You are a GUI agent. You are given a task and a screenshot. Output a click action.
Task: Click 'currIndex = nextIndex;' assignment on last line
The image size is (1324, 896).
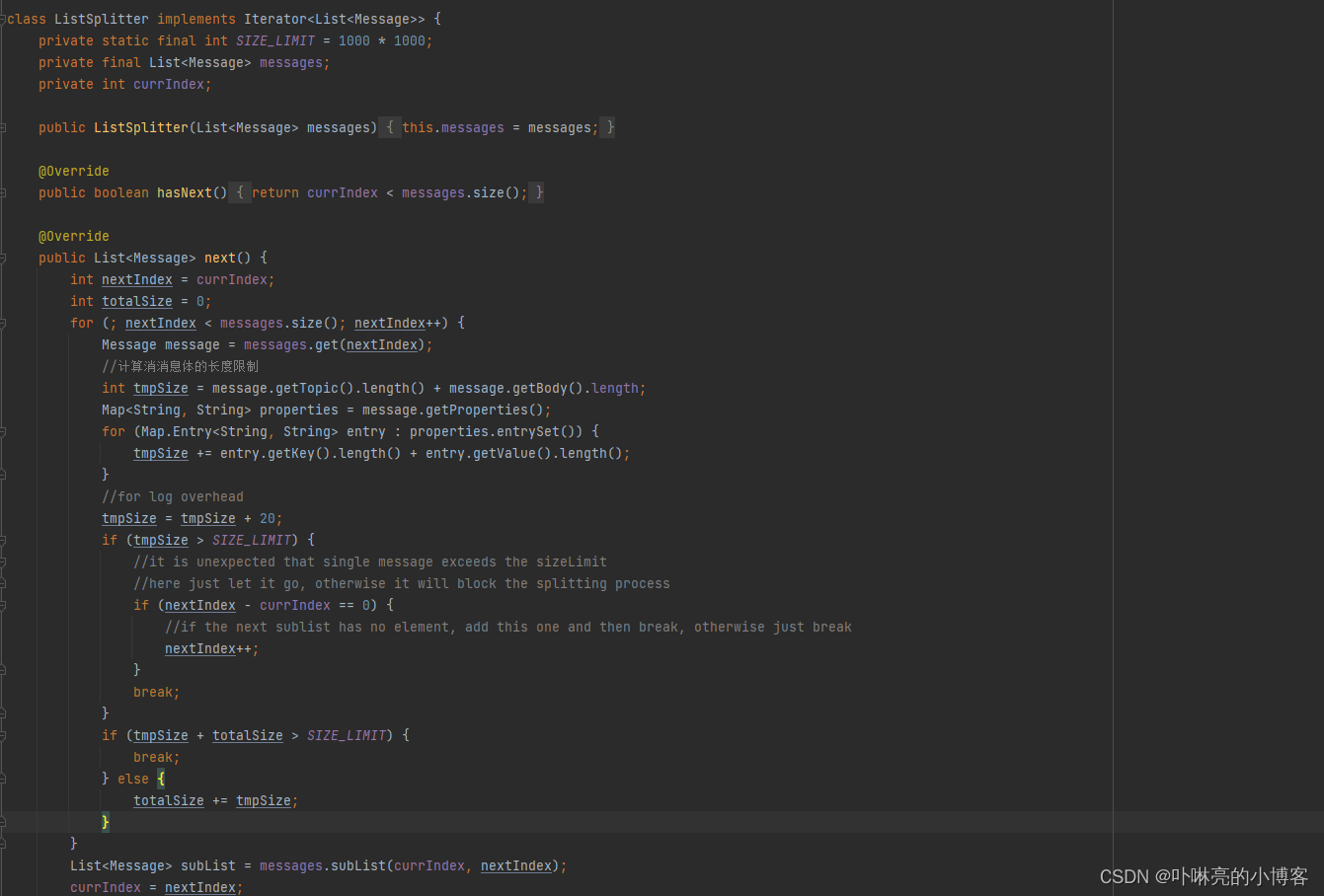coord(157,887)
